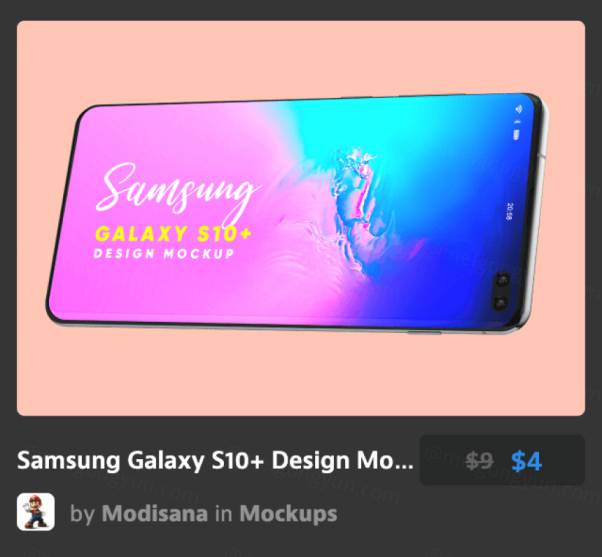Click the battery icon on phone screen
The width and height of the screenshot is (602, 557).
pos(517,134)
